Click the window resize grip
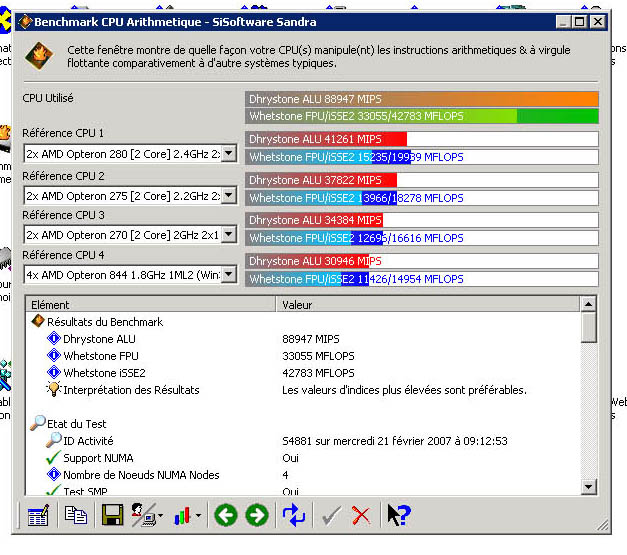Screen dimensions: 627x555 click(603, 525)
